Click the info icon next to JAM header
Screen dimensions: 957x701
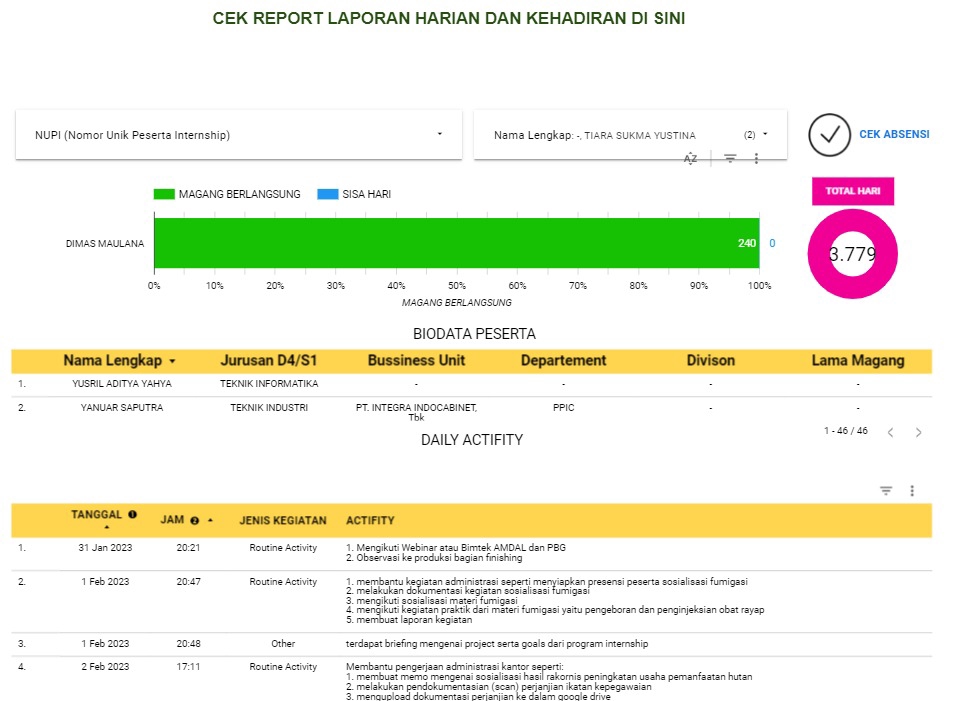194,519
